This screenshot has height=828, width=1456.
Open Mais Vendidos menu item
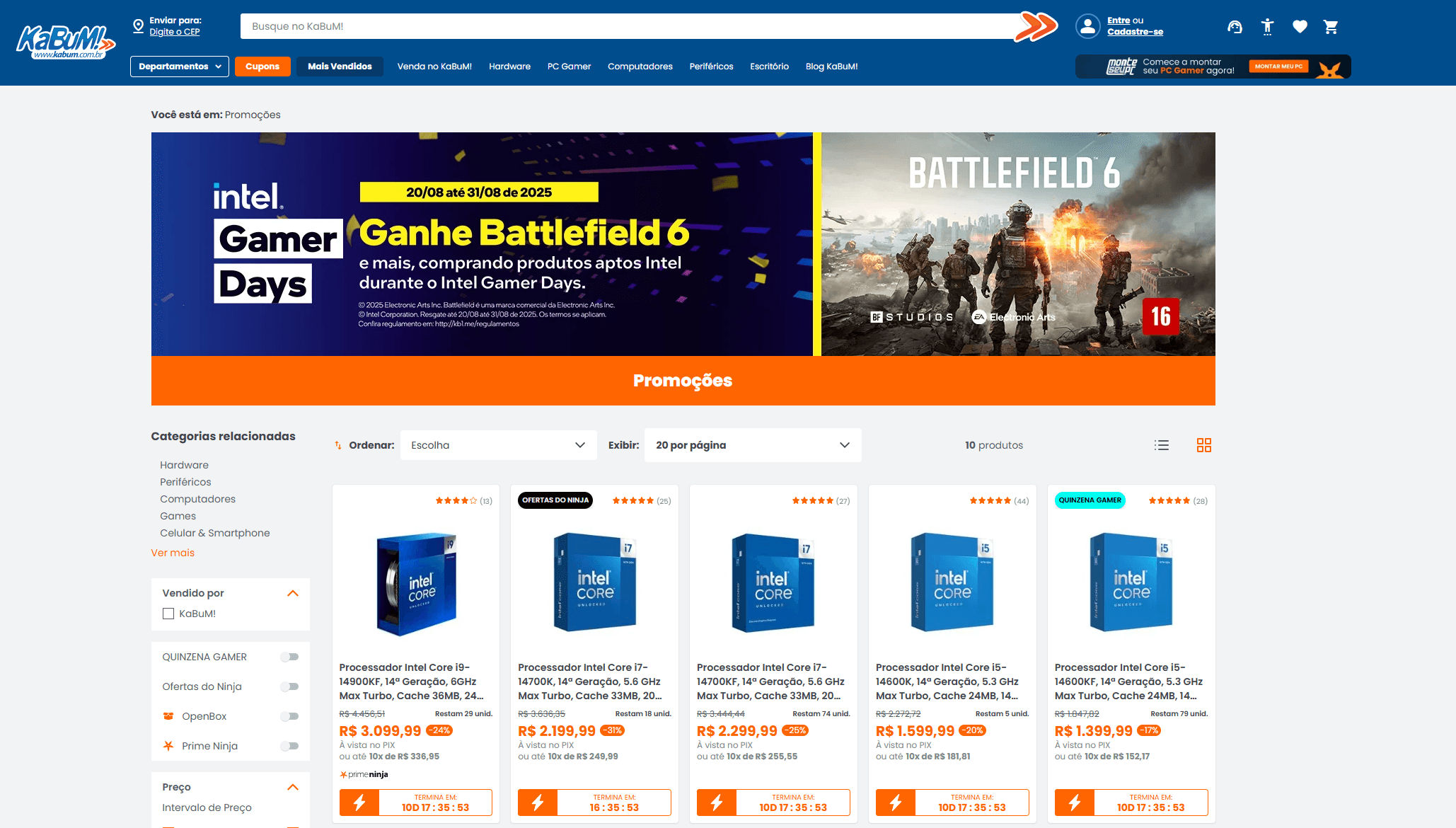pyautogui.click(x=340, y=67)
